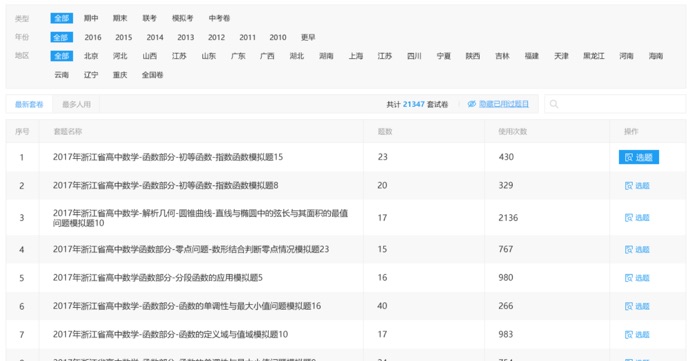Click 选题 for 指数函数模拟题8 row
Viewport: 692px width, 361px height.
pos(637,186)
